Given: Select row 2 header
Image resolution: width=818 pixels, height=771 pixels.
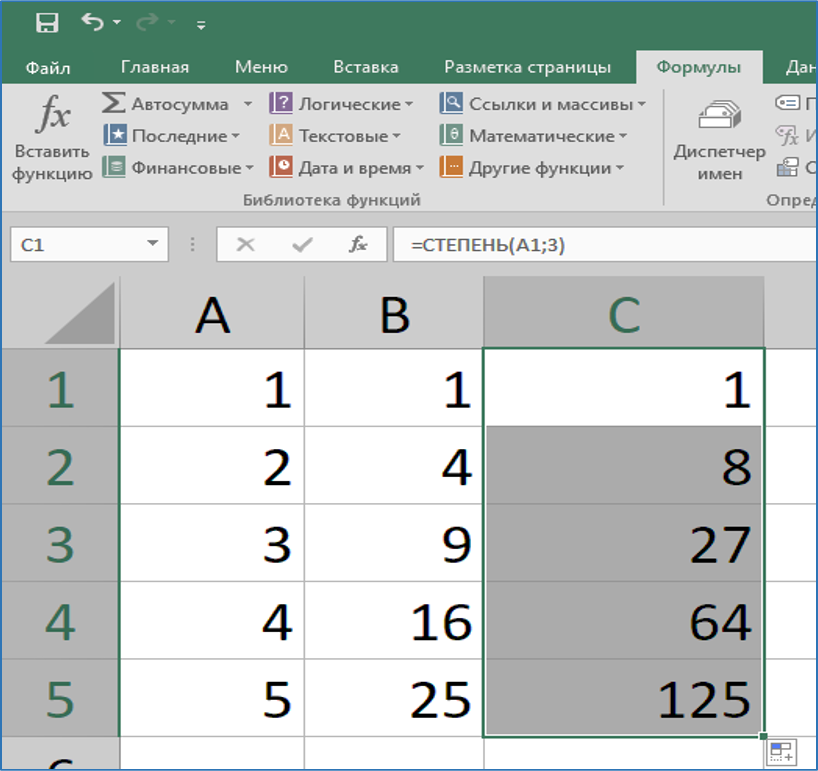Looking at the screenshot, I should point(60,465).
